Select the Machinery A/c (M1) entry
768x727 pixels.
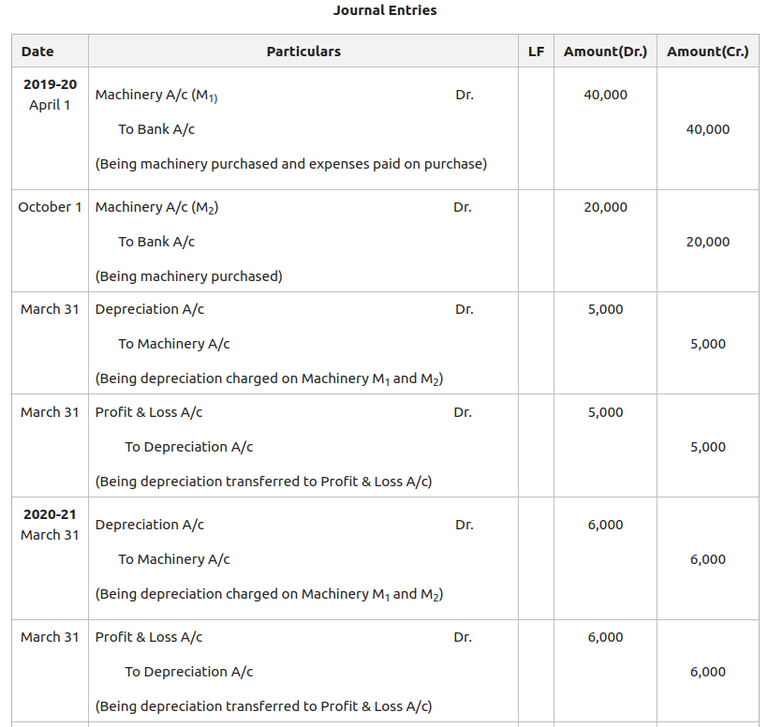click(157, 95)
